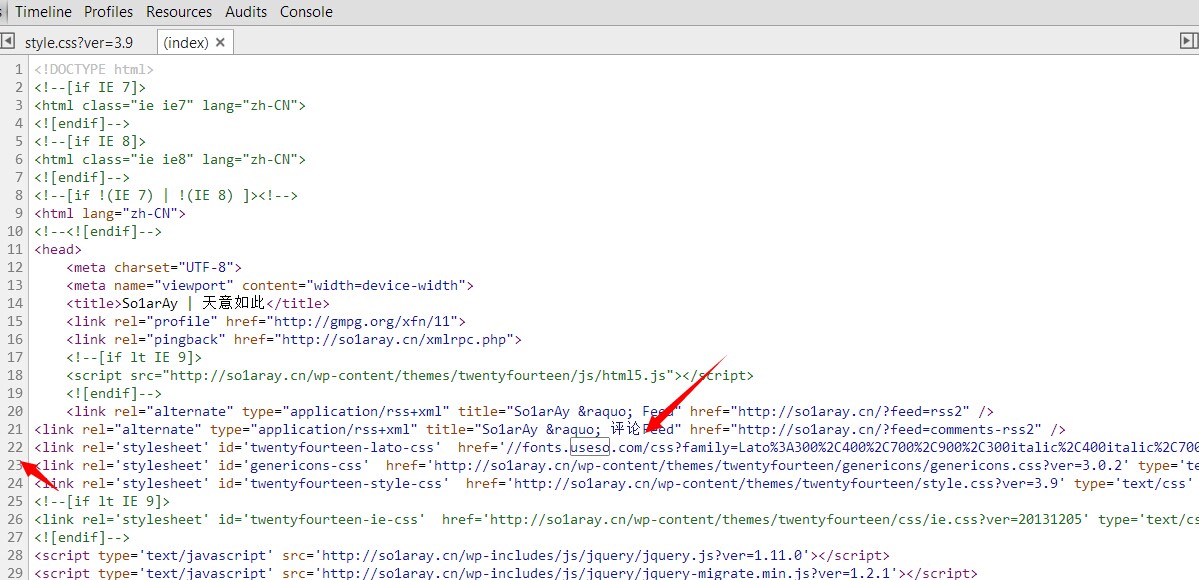This screenshot has height=580, width=1199.
Task: Open the Resources panel tab
Action: tap(179, 11)
